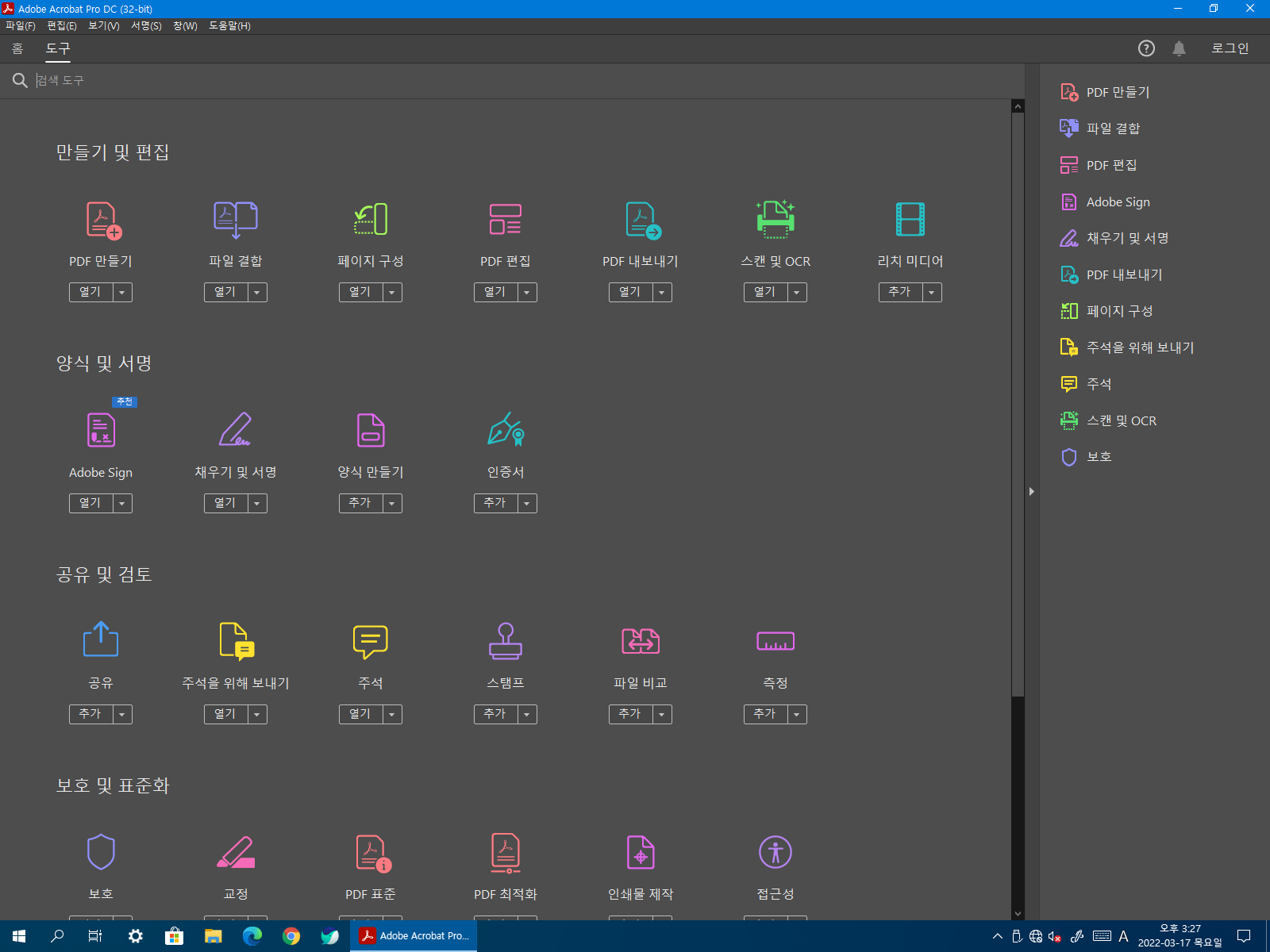Click 열기 button under 채우기 및 서명

(225, 504)
